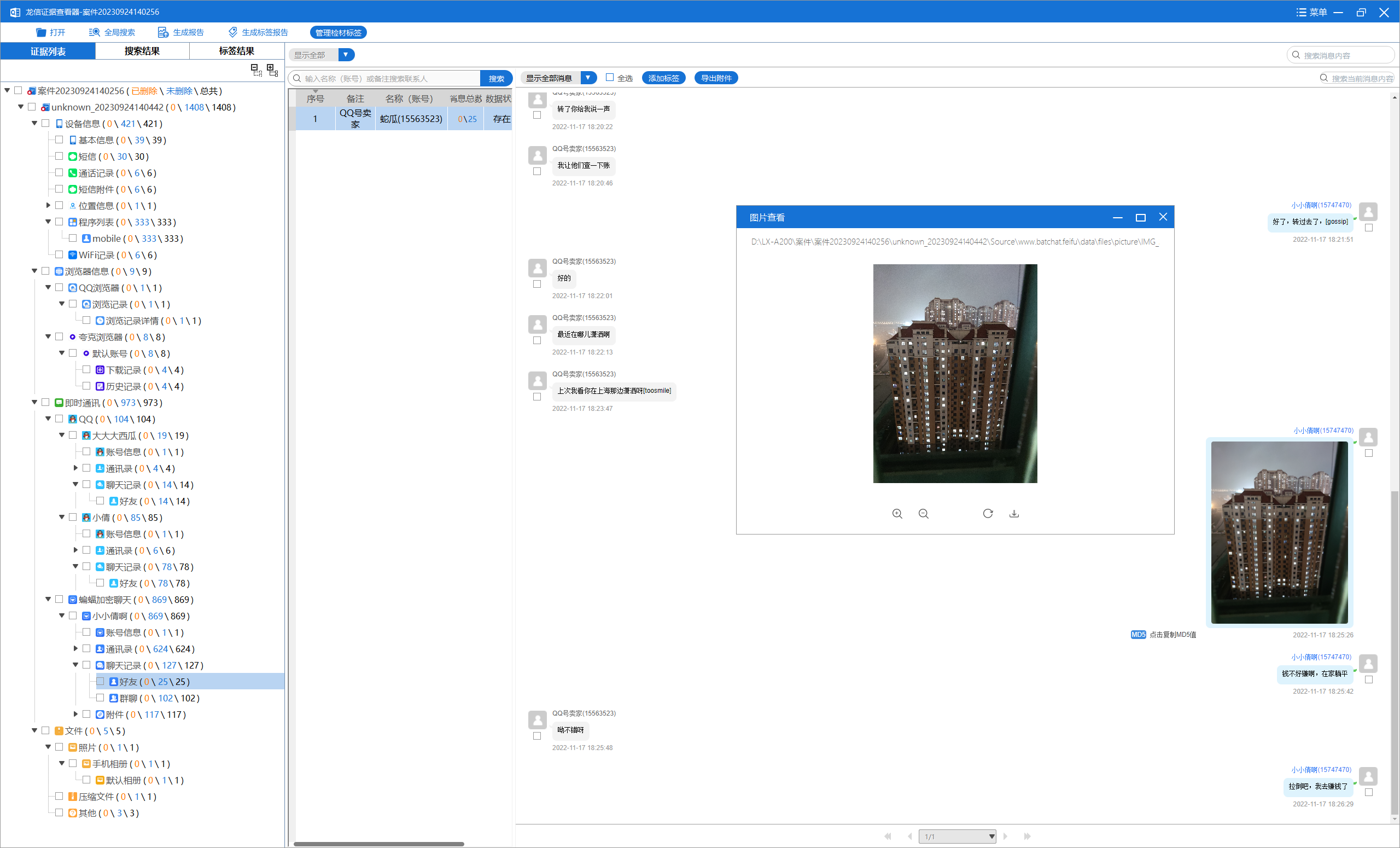Open building photo thumbnail in chat
Image resolution: width=1400 pixels, height=848 pixels.
pos(1279,532)
